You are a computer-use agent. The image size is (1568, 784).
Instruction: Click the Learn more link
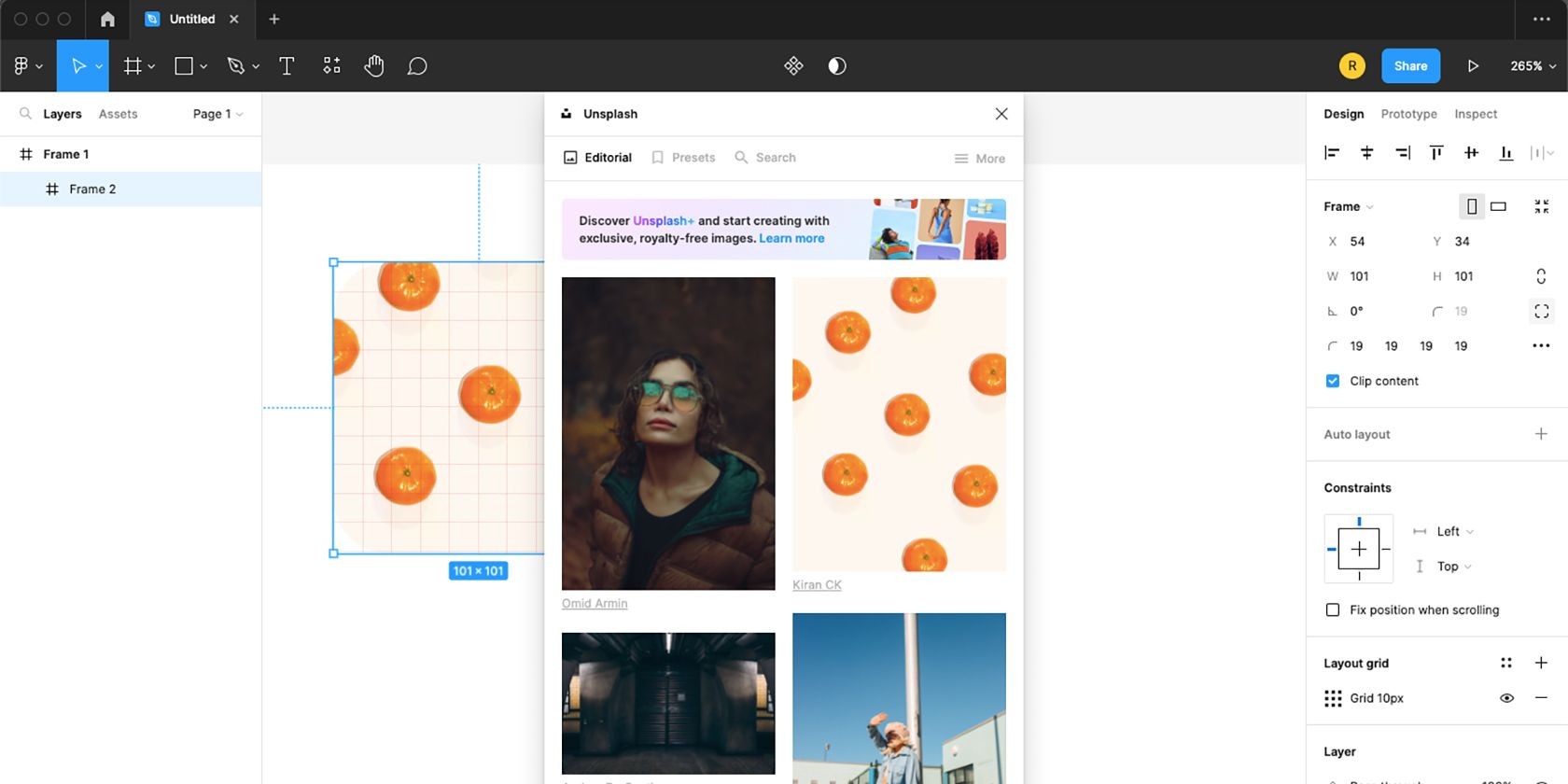[791, 238]
